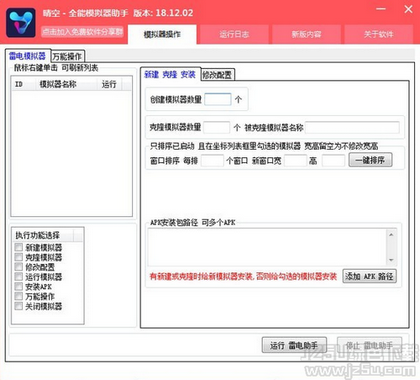
Task: Select the 万能操作 tab
Action: (67, 56)
